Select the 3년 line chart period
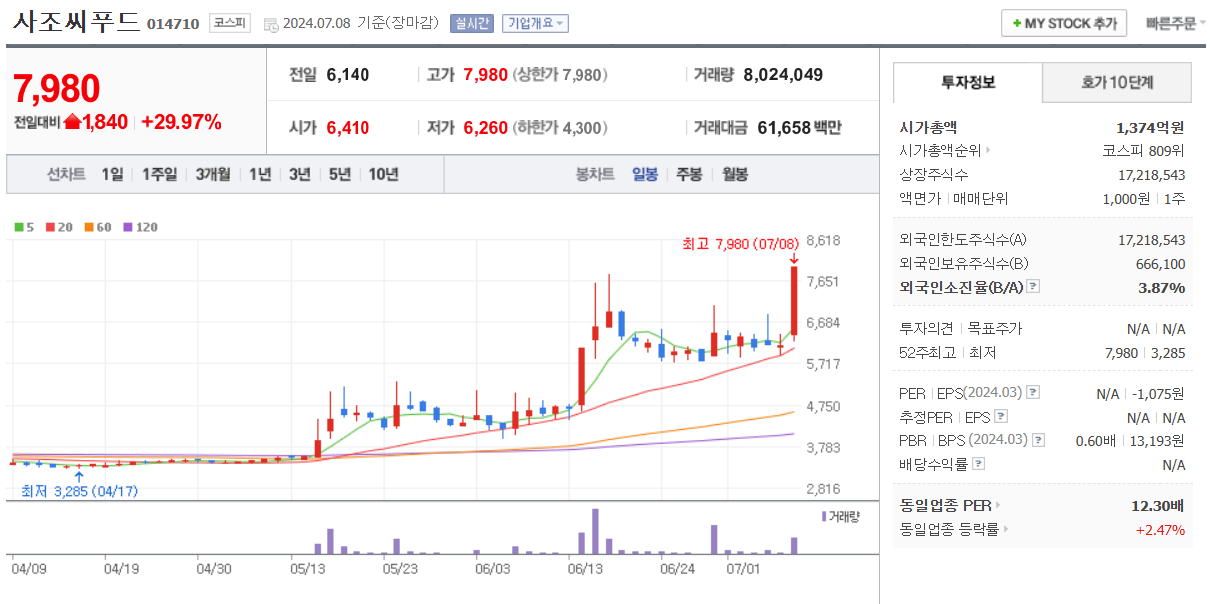Image resolution: width=1210 pixels, height=604 pixels. click(x=300, y=174)
